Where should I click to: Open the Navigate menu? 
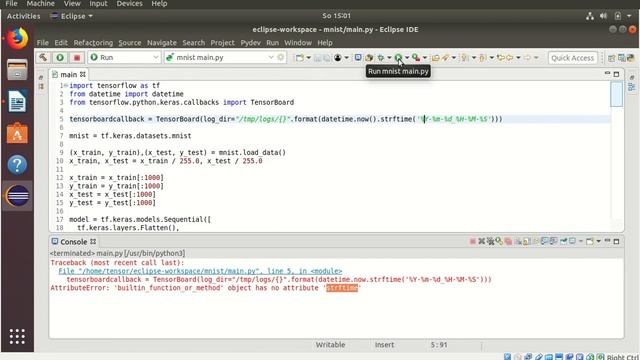pos(162,42)
